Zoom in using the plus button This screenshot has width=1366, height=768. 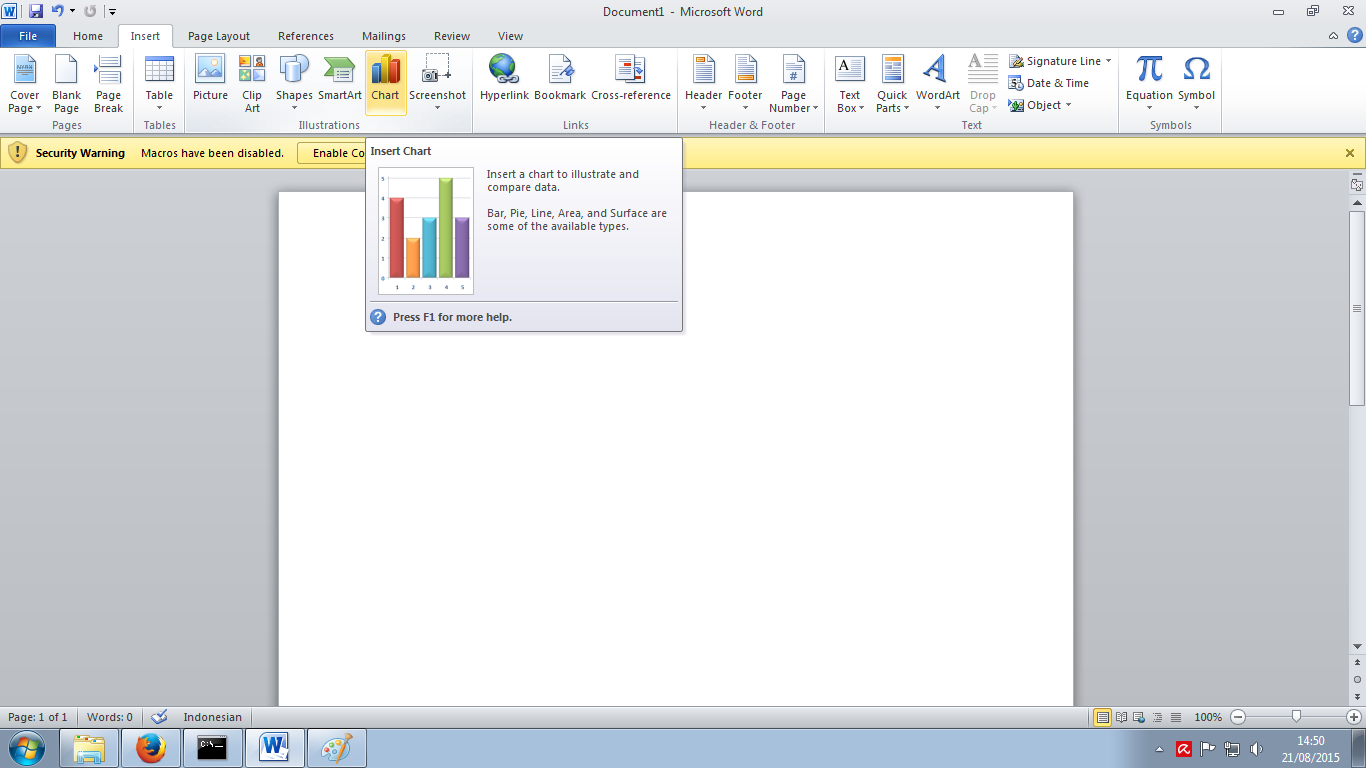coord(1354,717)
